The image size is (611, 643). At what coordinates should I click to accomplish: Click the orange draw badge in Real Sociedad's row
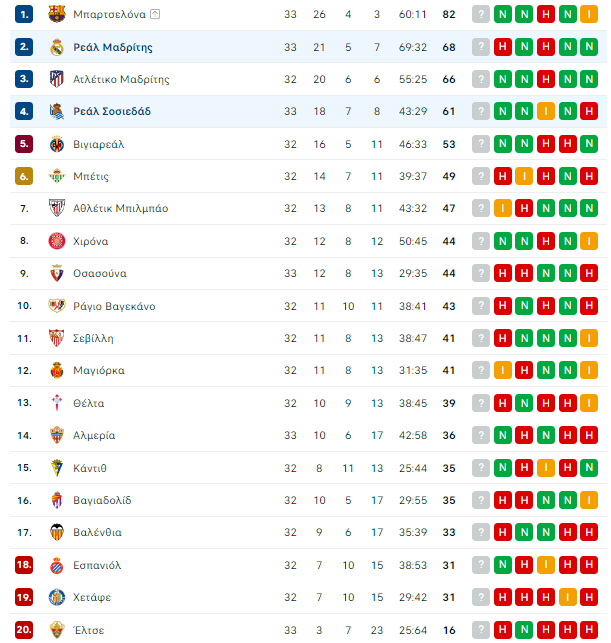click(x=546, y=111)
